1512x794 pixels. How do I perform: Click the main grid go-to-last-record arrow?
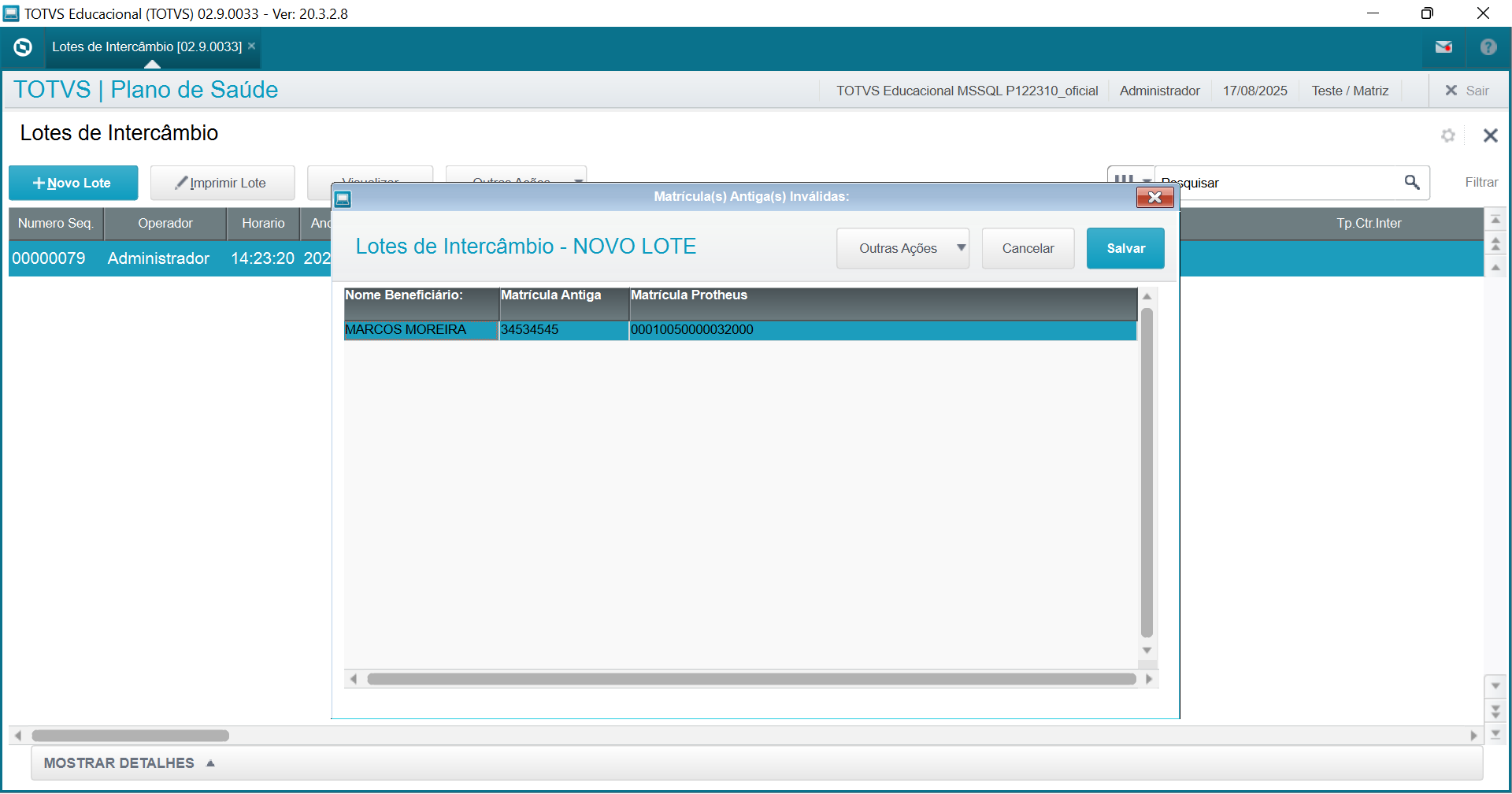pyautogui.click(x=1495, y=734)
